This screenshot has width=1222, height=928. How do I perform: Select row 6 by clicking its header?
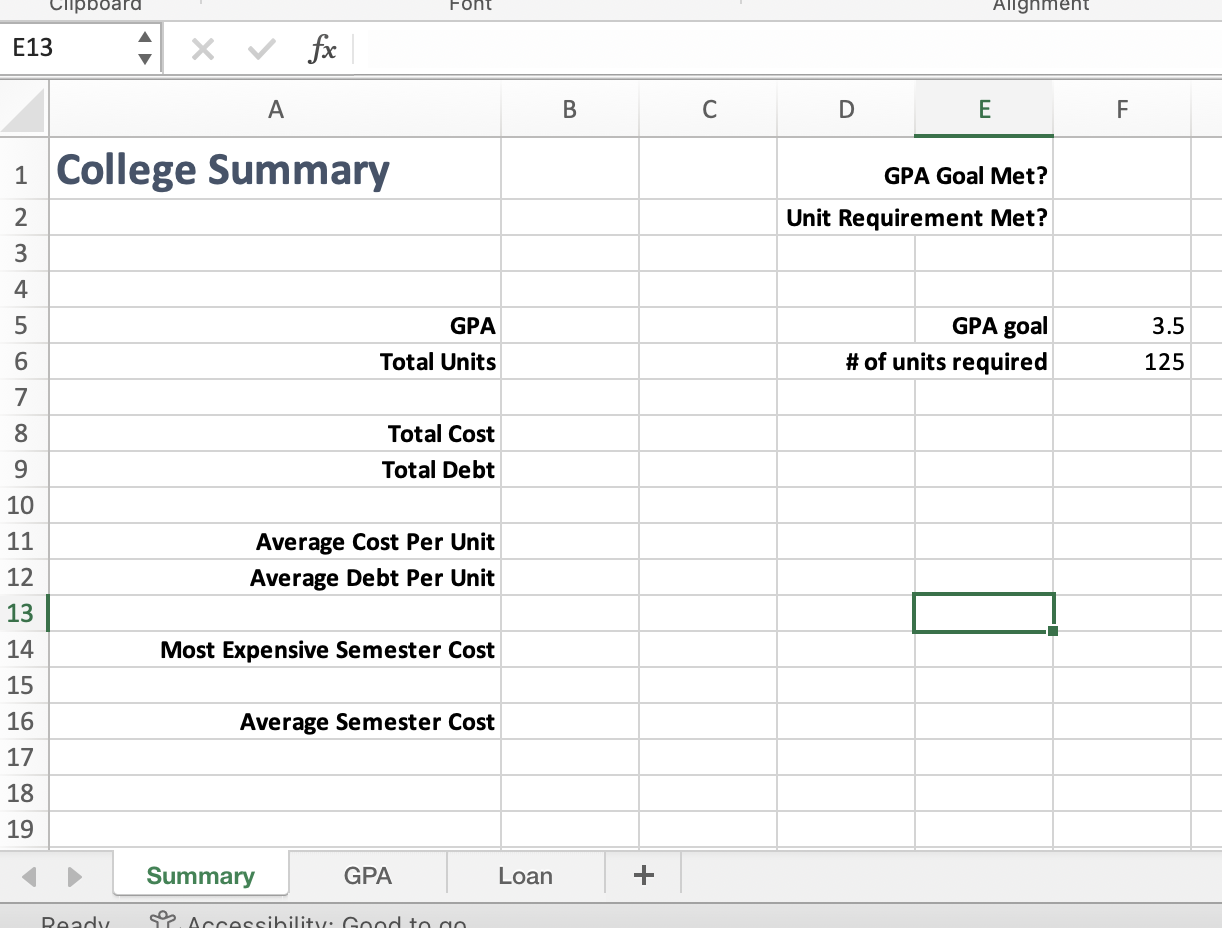click(x=22, y=361)
